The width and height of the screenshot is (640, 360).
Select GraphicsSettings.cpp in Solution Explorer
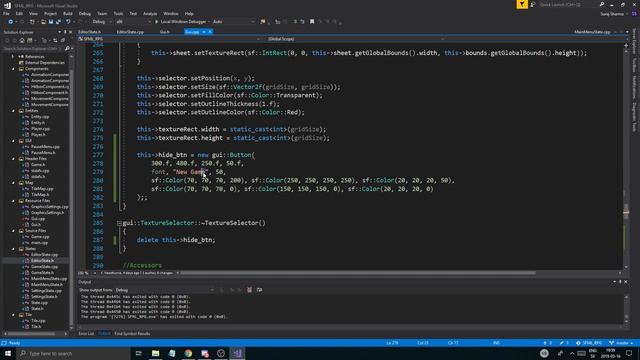50,207
